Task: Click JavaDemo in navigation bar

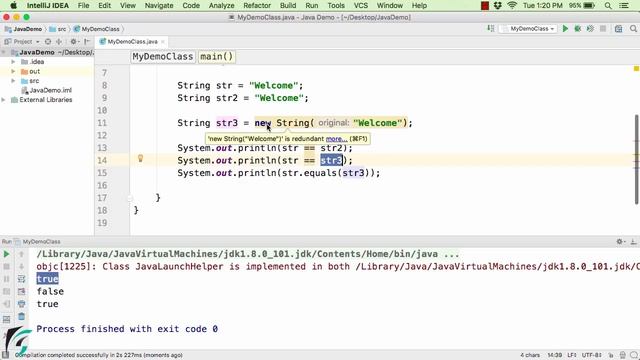Action: (x=24, y=29)
